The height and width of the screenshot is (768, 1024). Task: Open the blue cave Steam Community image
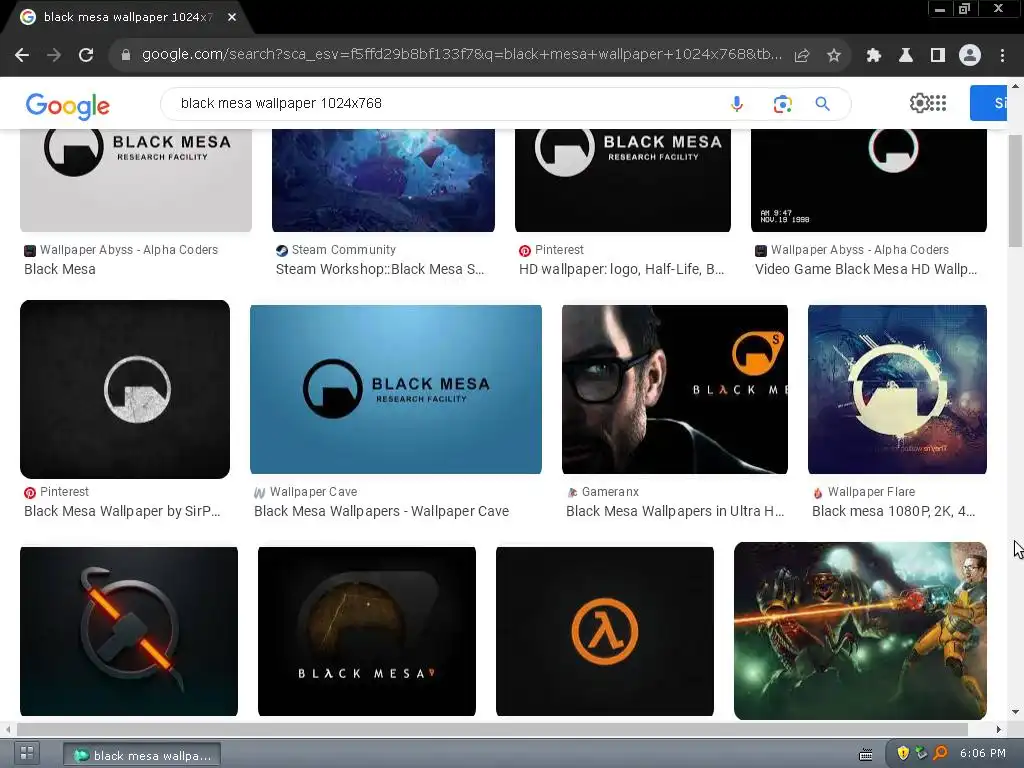tap(383, 180)
